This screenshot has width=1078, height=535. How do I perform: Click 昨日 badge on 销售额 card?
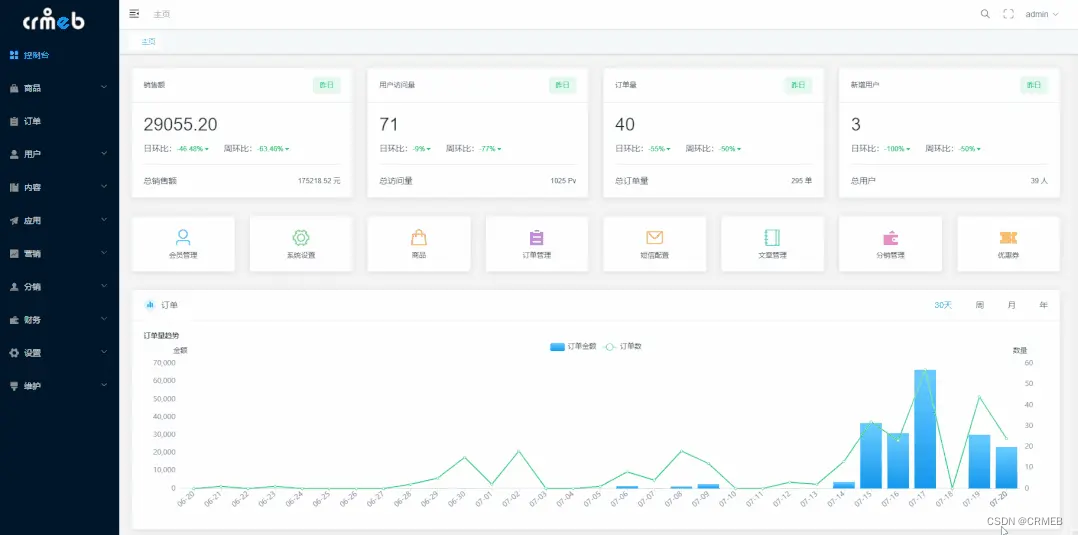pyautogui.click(x=327, y=85)
